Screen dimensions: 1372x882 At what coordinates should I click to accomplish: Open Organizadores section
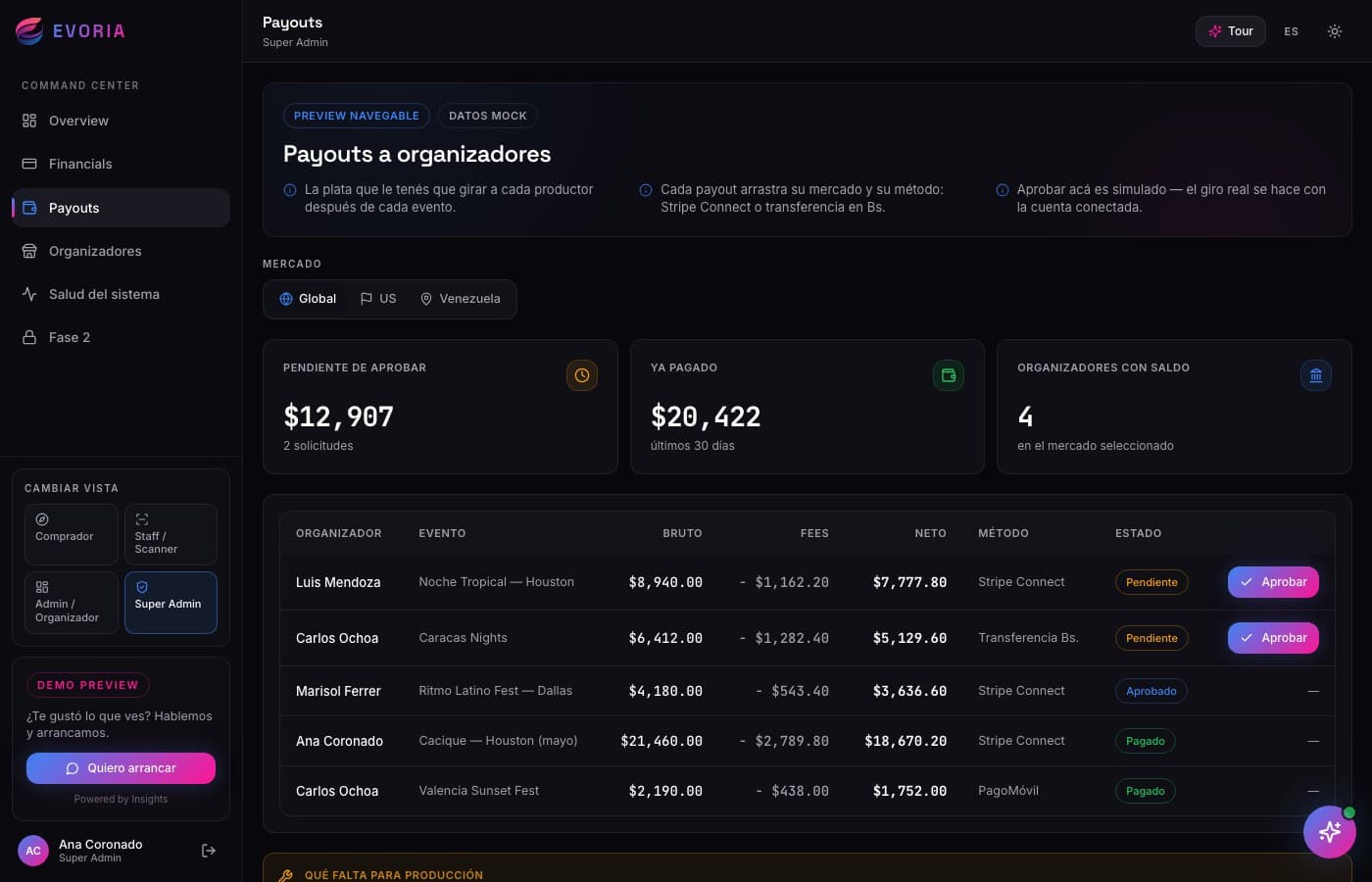(121, 251)
